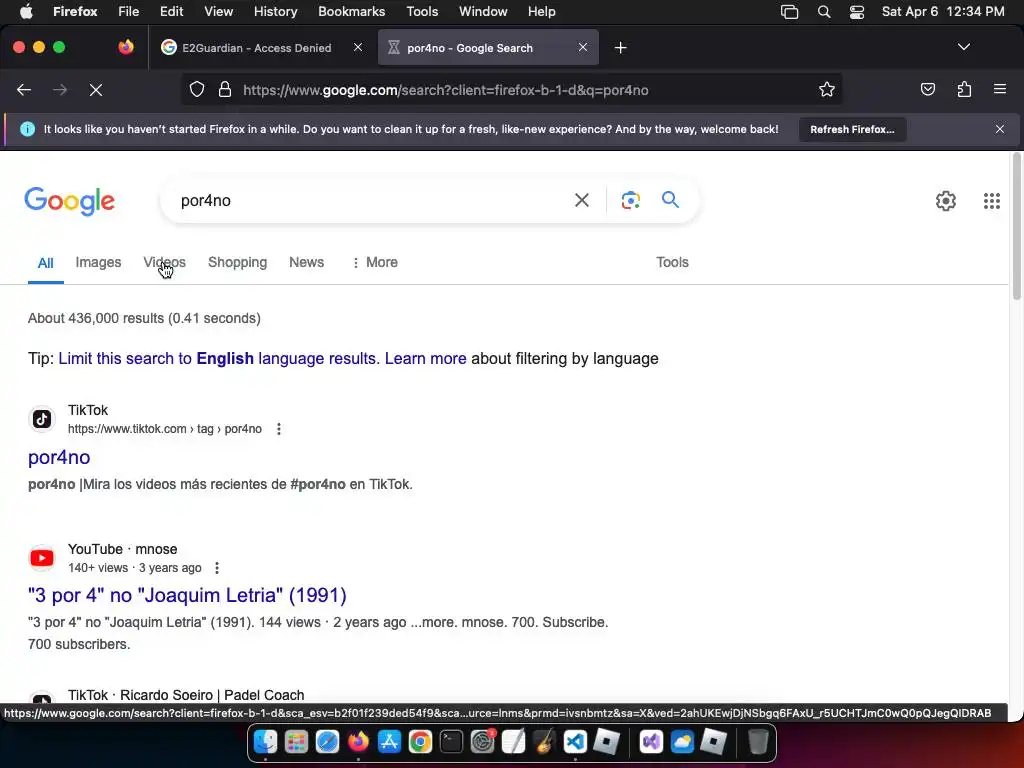Open macOS Spotlight search
The image size is (1024, 768).
824,12
